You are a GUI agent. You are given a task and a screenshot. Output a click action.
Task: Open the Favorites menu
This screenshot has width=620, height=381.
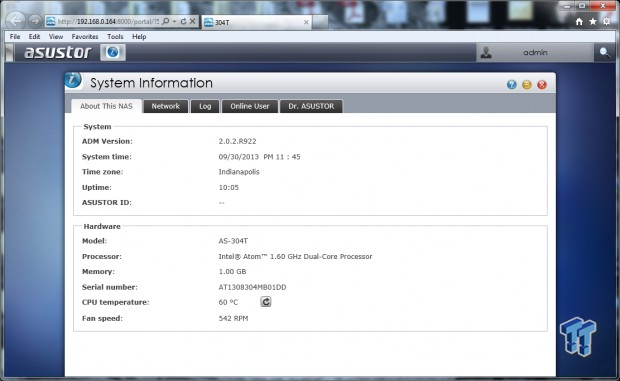pyautogui.click(x=85, y=36)
